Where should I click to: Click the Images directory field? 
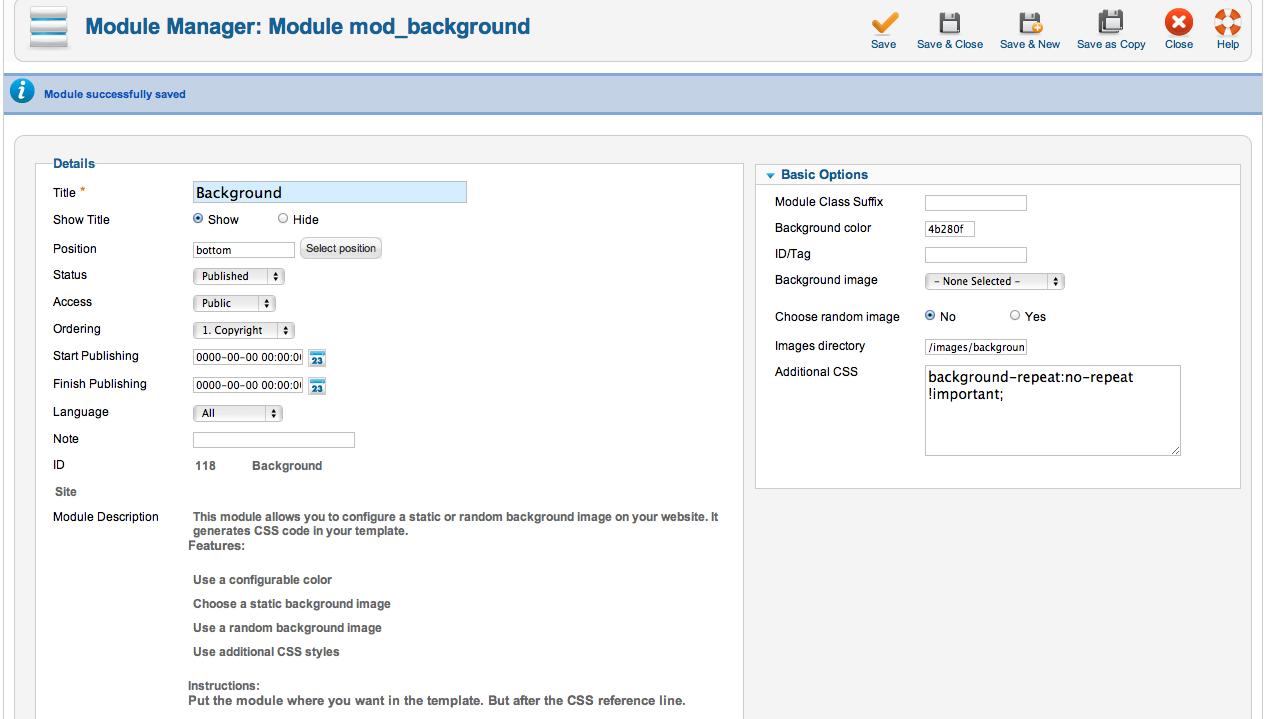click(x=976, y=347)
